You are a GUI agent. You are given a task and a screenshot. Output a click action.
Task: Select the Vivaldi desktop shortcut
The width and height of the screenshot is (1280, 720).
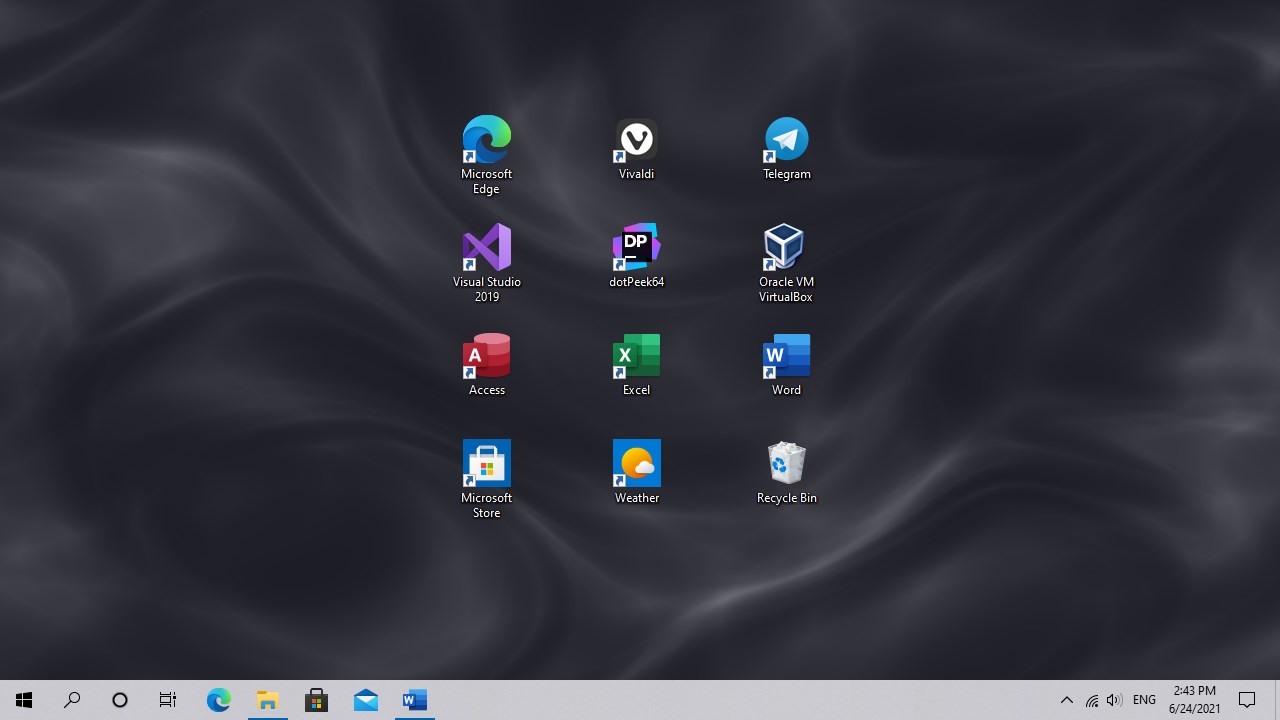(636, 149)
